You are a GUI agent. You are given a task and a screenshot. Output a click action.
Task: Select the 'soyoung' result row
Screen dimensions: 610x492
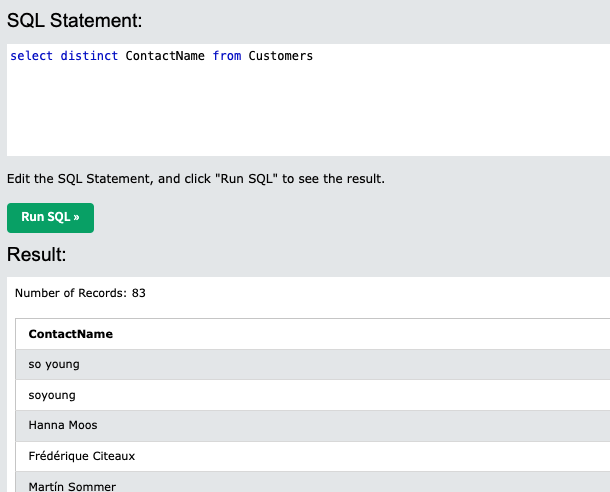(313, 395)
